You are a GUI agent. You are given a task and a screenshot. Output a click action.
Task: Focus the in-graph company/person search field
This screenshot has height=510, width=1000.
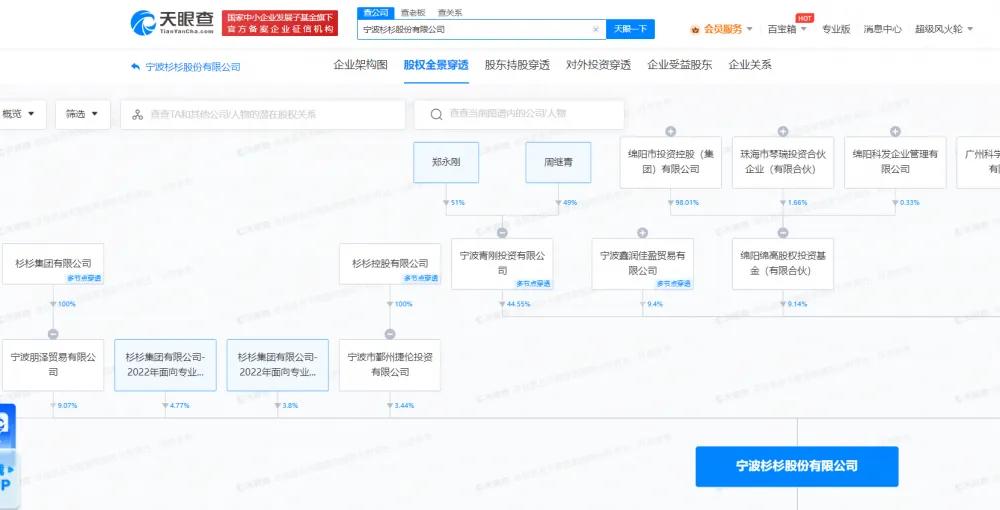[x=519, y=114]
